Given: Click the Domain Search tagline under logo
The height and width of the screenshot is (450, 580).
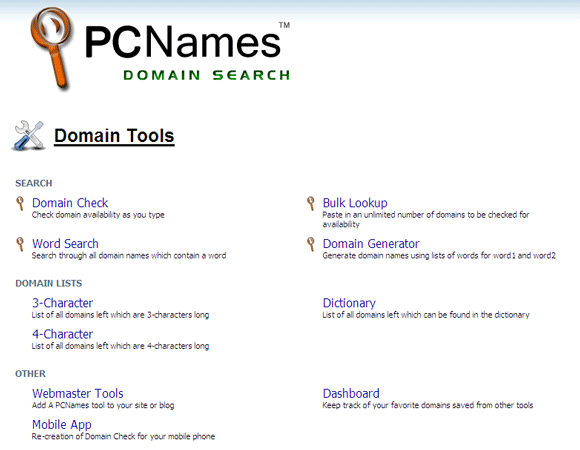Looking at the screenshot, I should (206, 75).
